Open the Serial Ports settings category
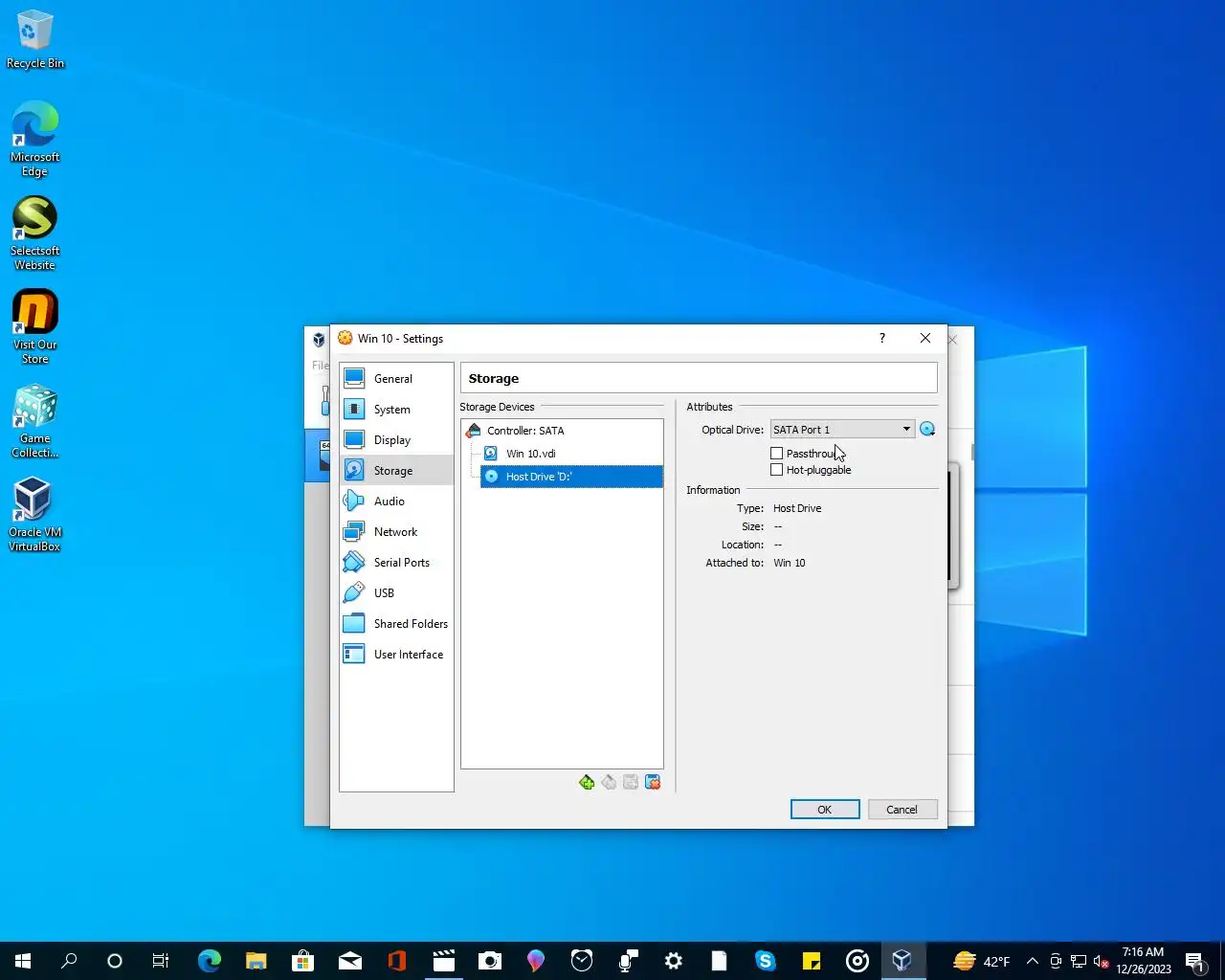Image resolution: width=1225 pixels, height=980 pixels. [x=396, y=563]
